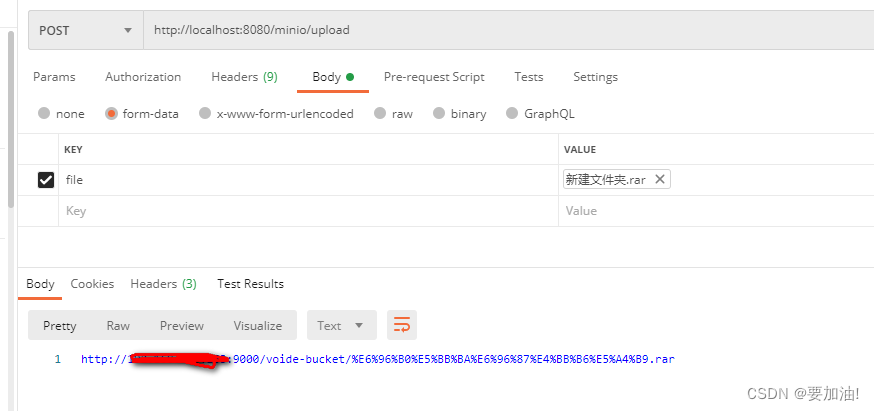
Task: Choose x-www-form-urlencoded body type
Action: pyautogui.click(x=205, y=114)
